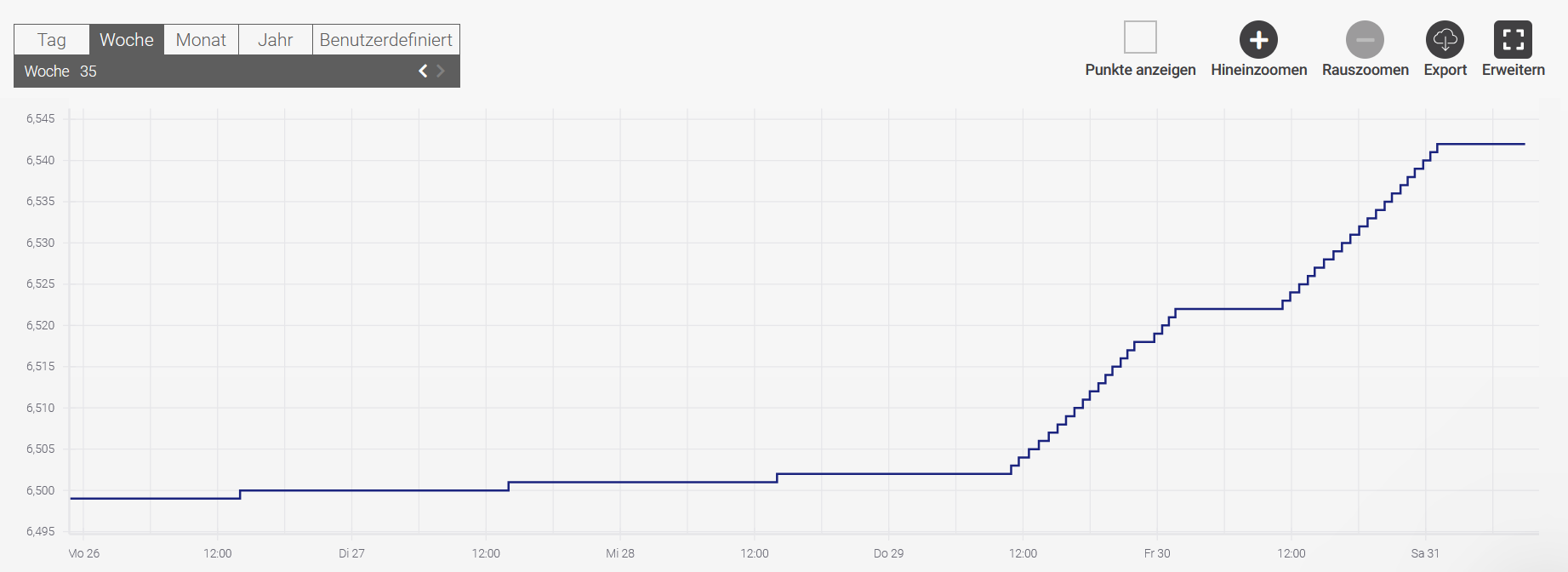Switch to the Monat tab
Image resolution: width=1568 pixels, height=572 pixels.
coord(201,40)
